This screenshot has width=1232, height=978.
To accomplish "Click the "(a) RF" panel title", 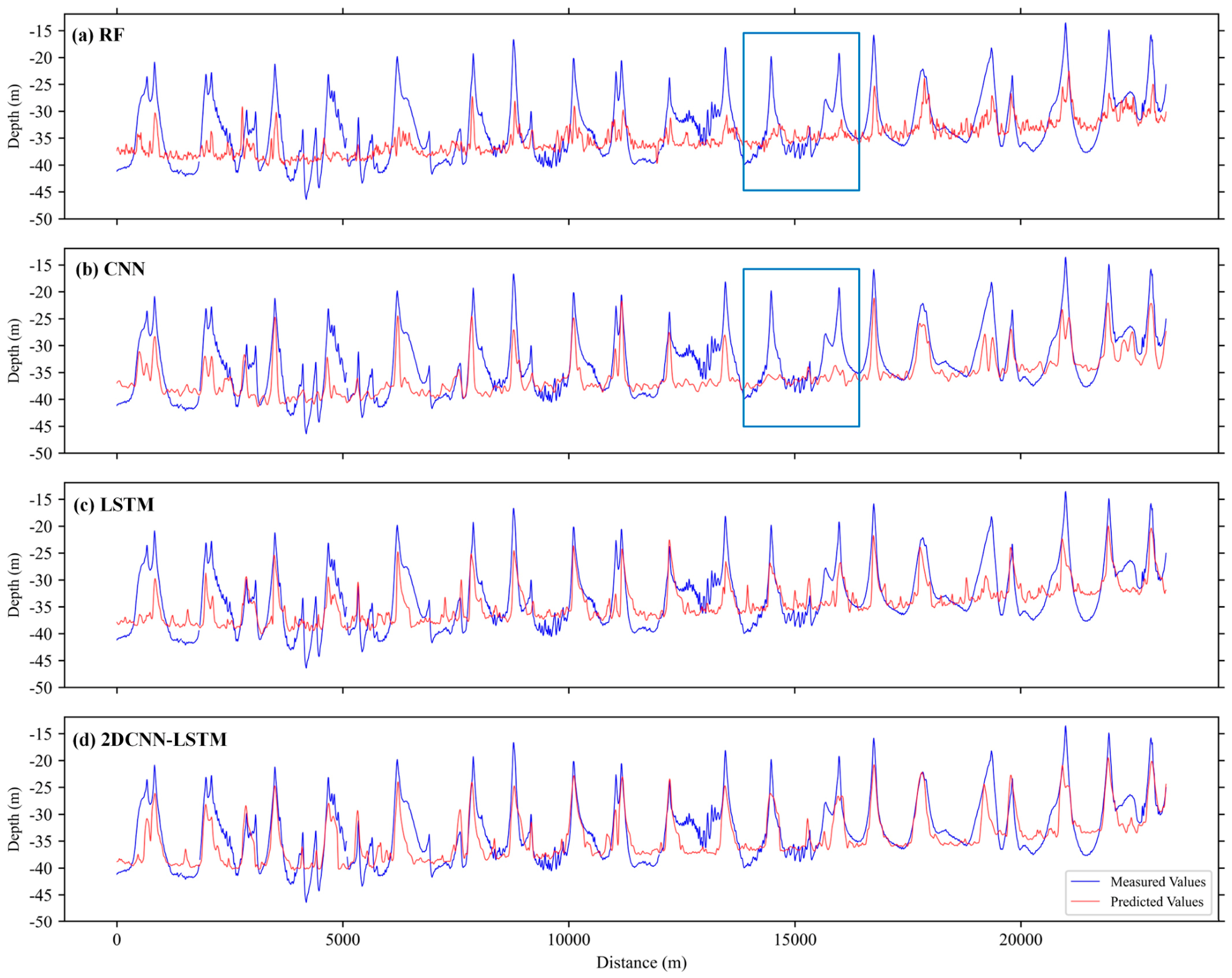I will (98, 35).
